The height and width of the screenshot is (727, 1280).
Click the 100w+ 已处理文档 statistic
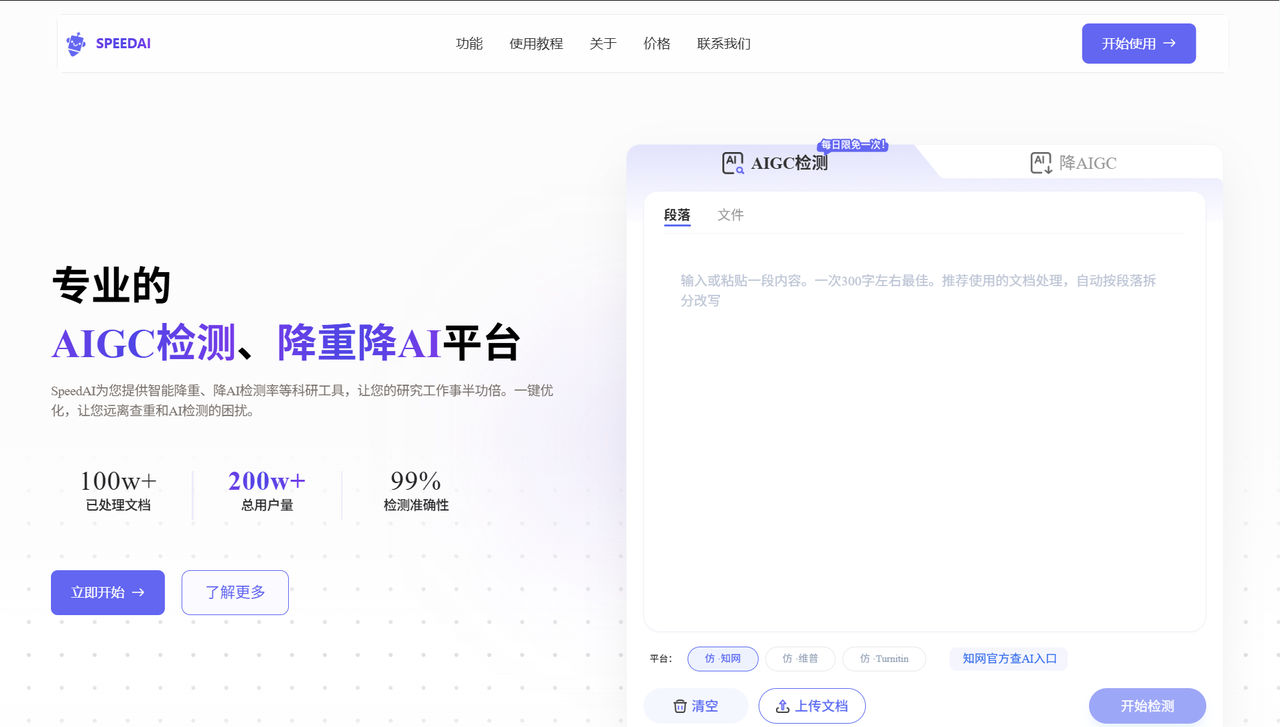(118, 491)
